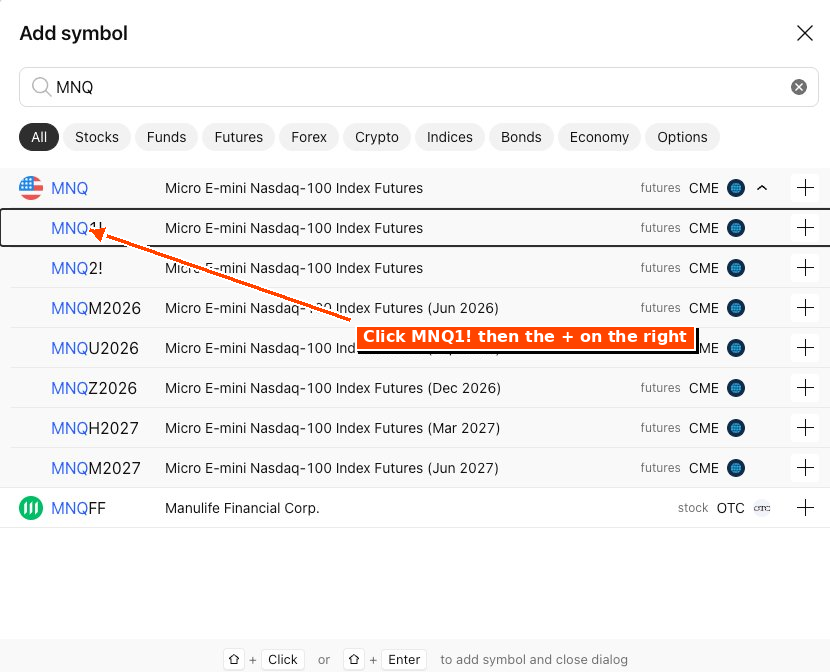Select the MNQZ2026 symbol
This screenshot has width=830, height=672.
[94, 388]
